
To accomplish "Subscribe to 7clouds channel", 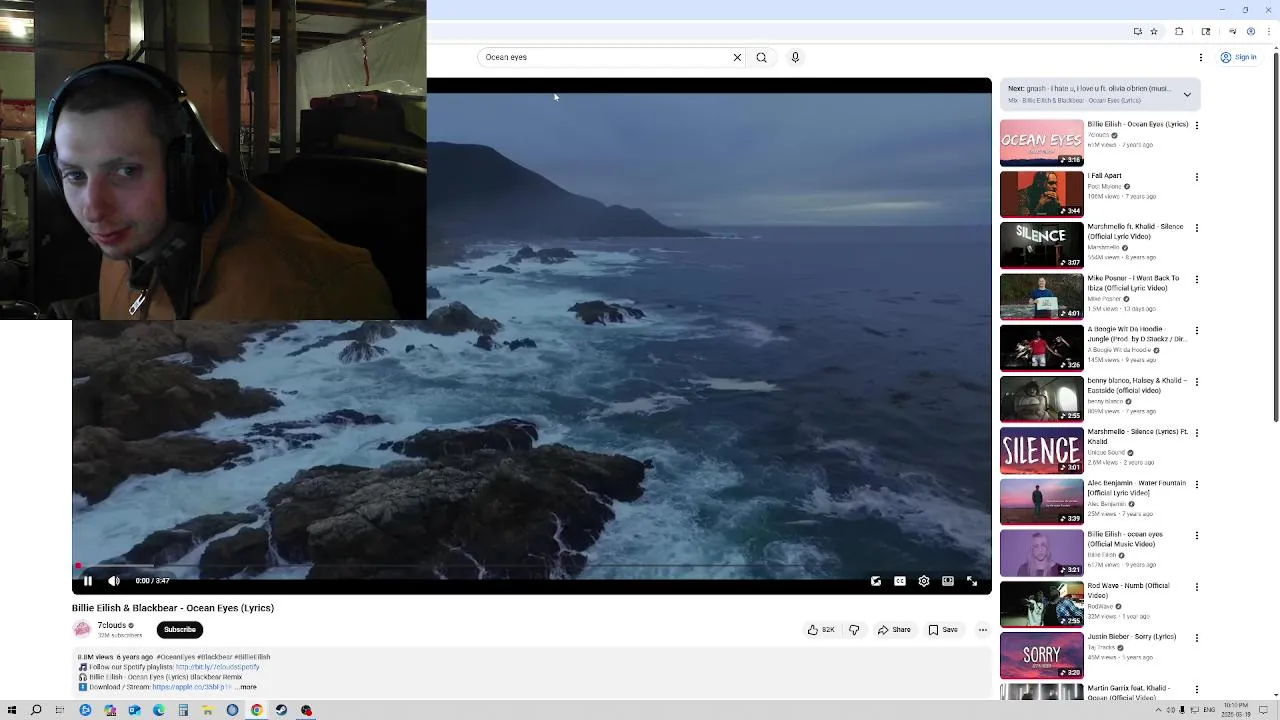I will coord(180,630).
